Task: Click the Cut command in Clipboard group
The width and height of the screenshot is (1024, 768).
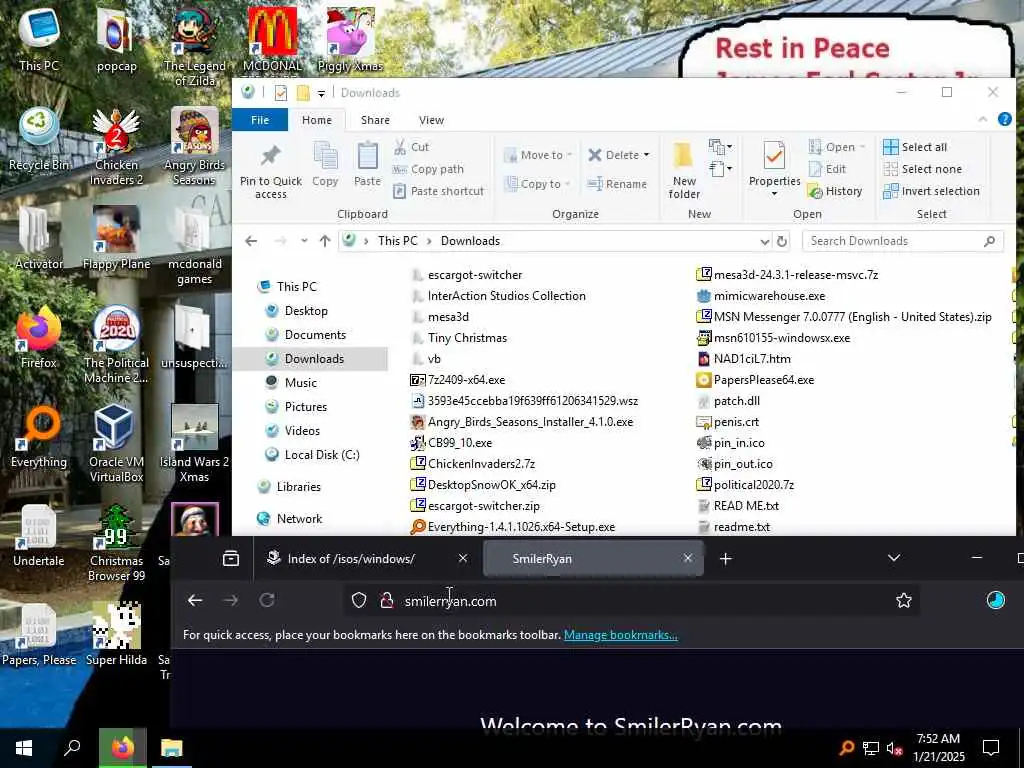Action: [411, 147]
